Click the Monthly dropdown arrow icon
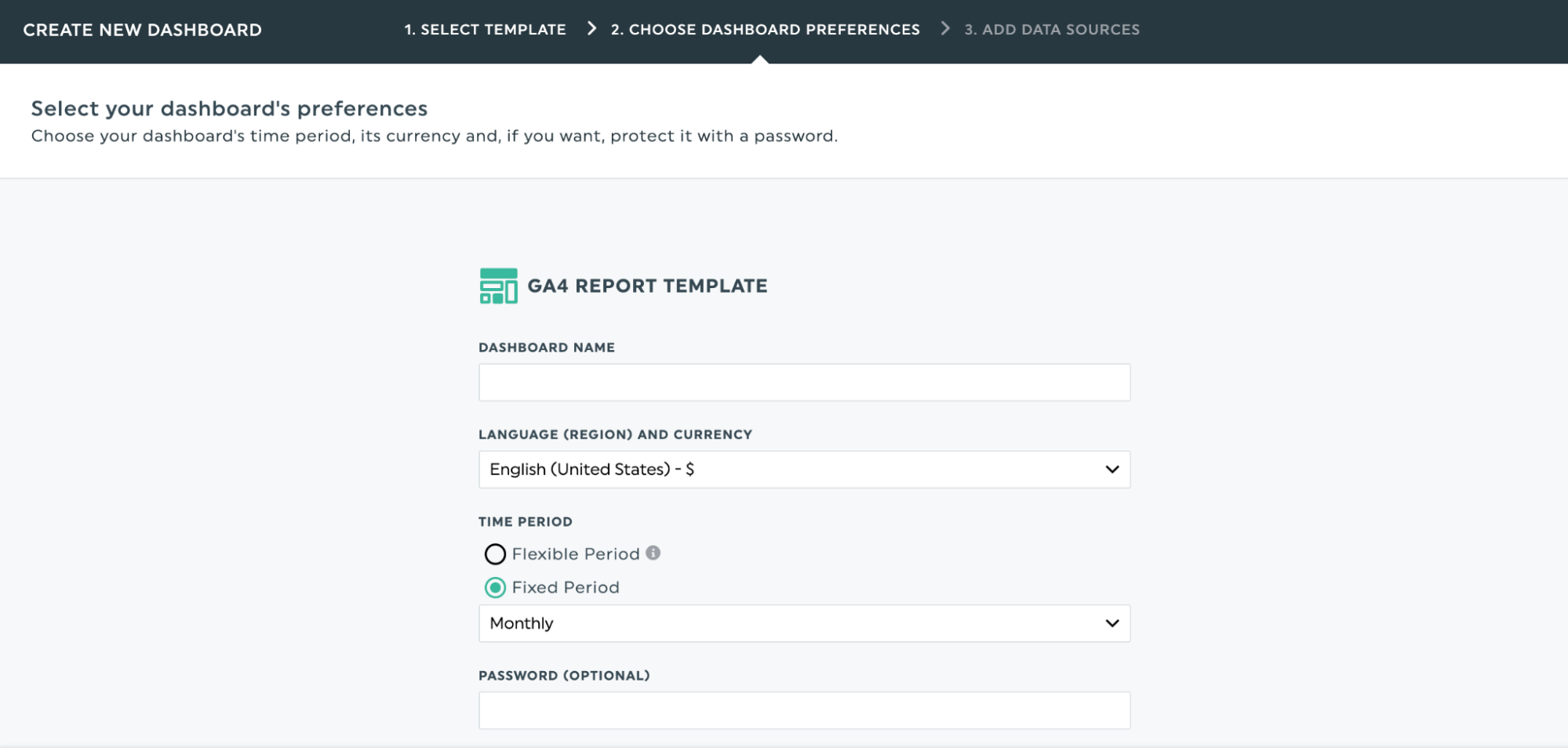The height and width of the screenshot is (748, 1568). (1111, 623)
